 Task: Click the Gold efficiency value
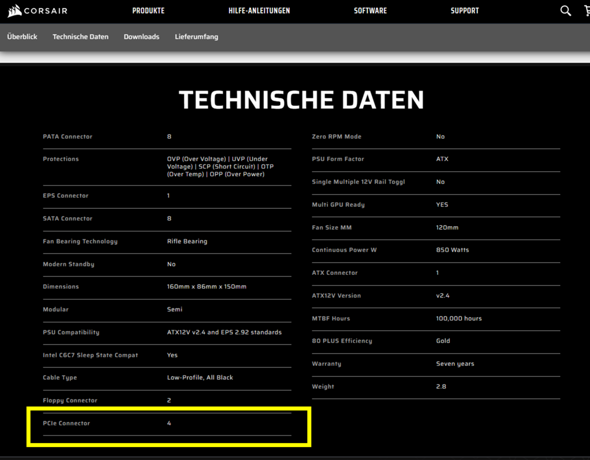click(443, 341)
